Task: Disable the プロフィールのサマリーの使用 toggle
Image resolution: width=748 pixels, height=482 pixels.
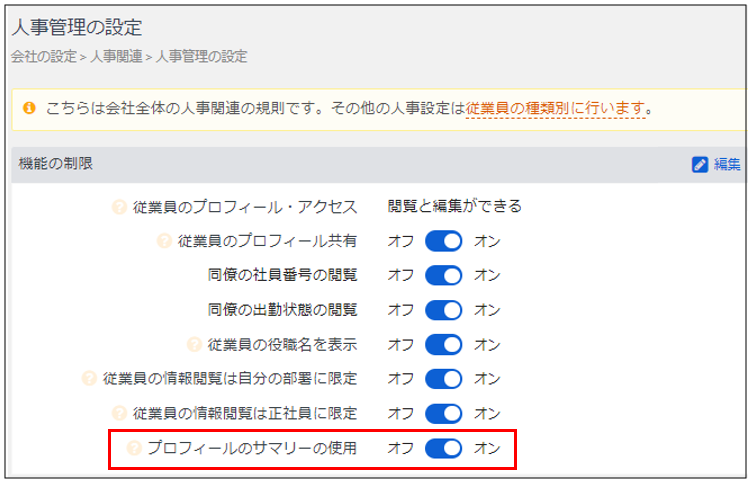Action: tap(443, 448)
